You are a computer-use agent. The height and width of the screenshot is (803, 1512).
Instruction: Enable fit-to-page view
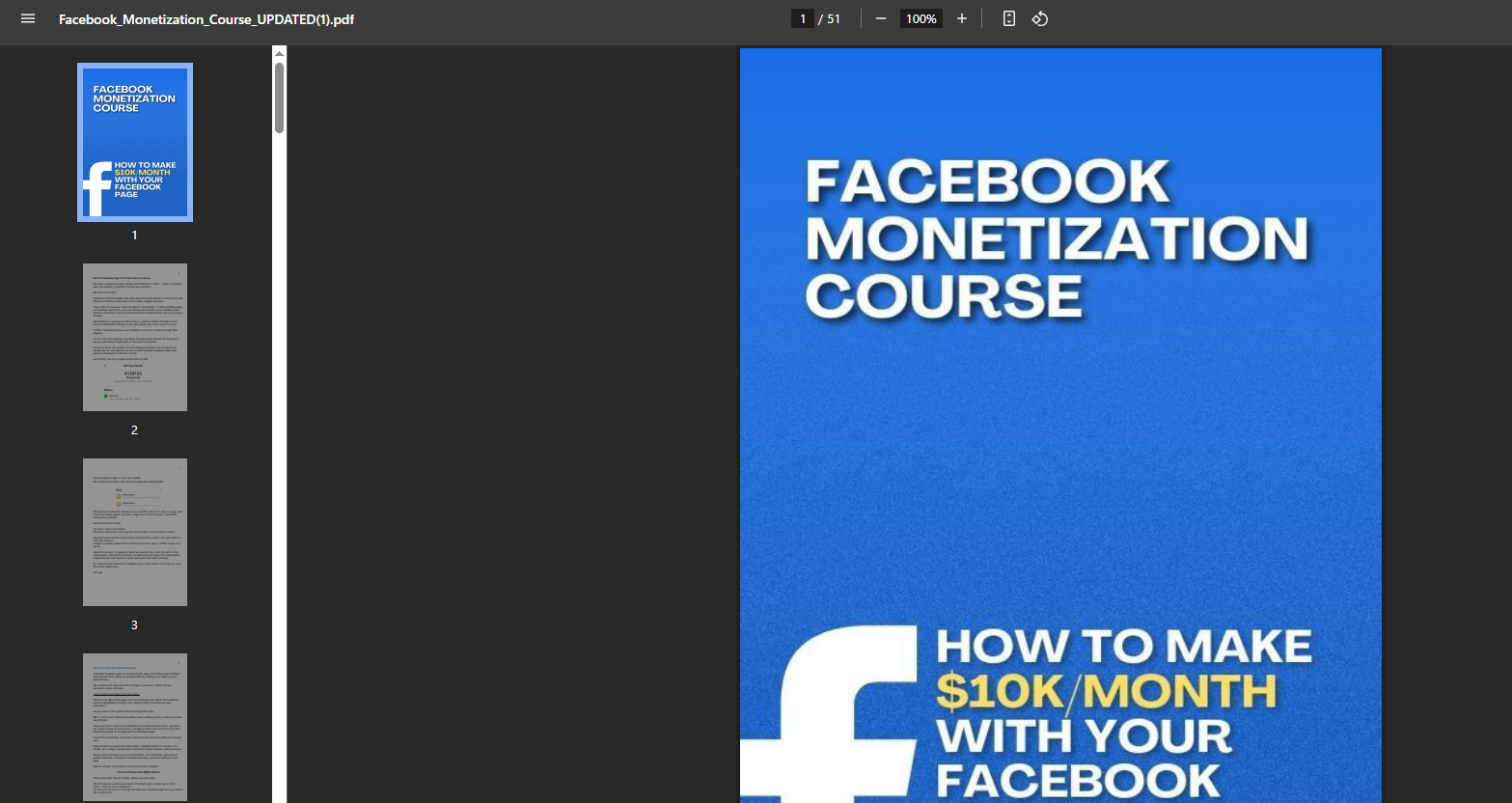[1007, 18]
